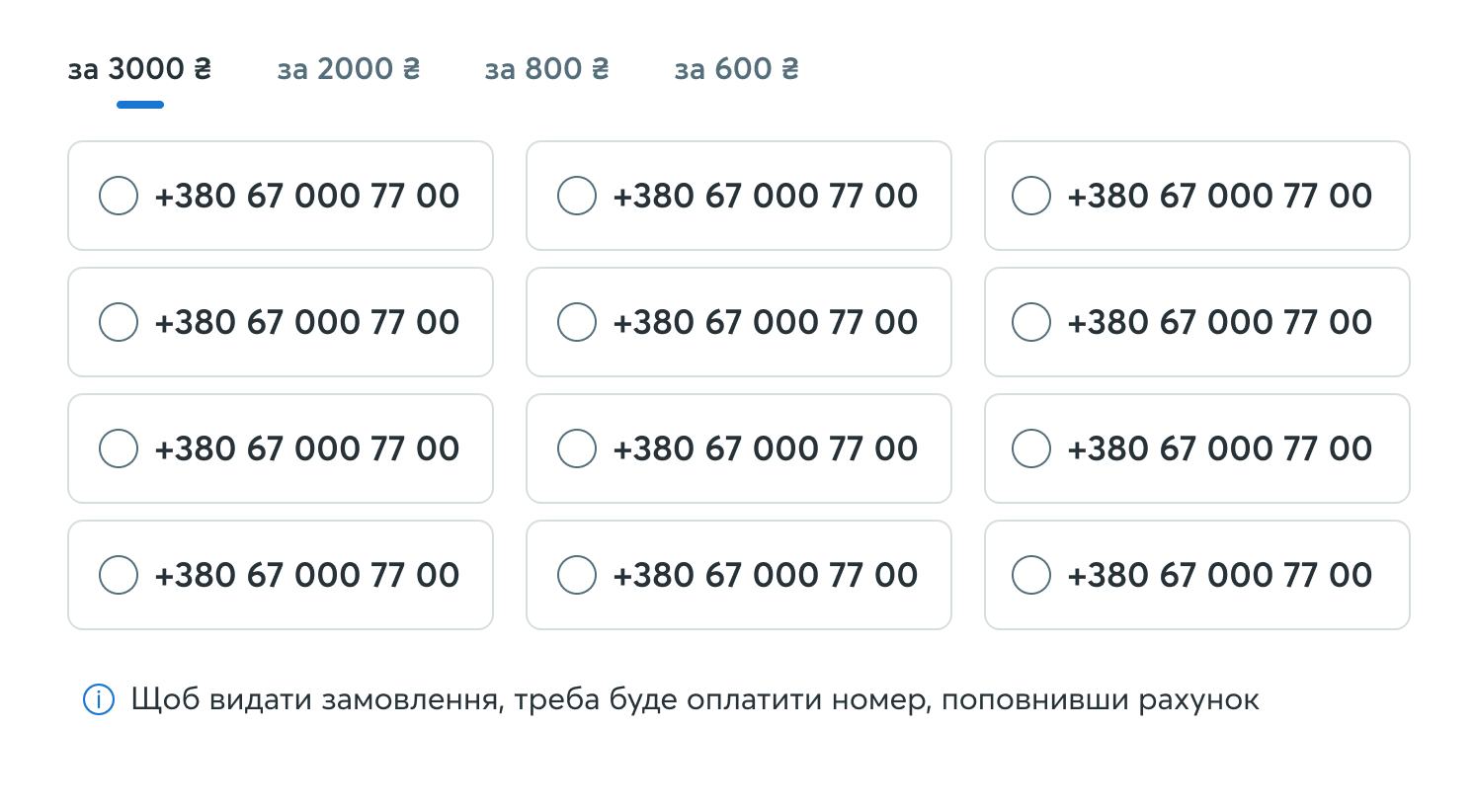Choose radio button in first row, middle column
The width and height of the screenshot is (1476, 812).
(577, 196)
